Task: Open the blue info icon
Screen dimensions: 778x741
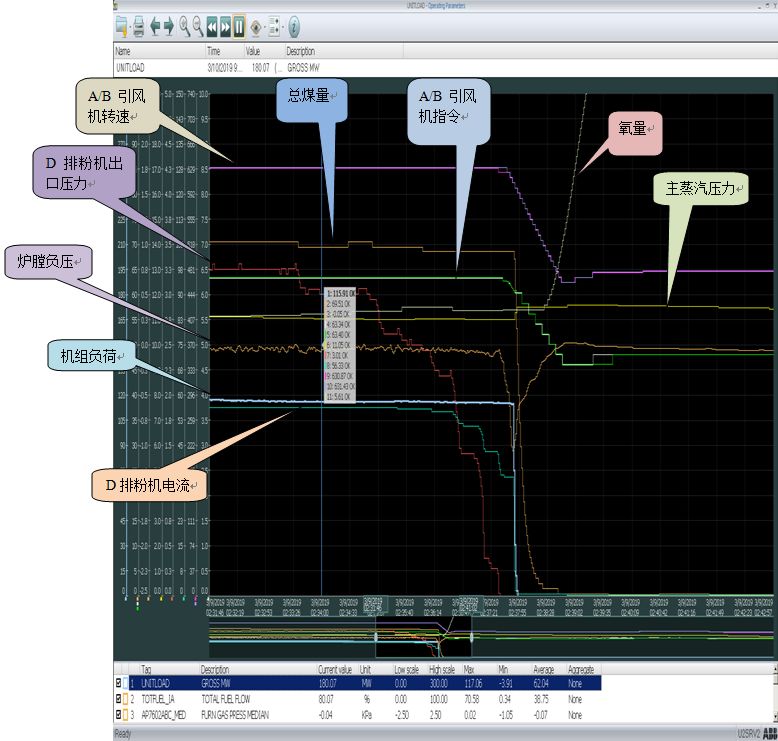Action: [294, 27]
